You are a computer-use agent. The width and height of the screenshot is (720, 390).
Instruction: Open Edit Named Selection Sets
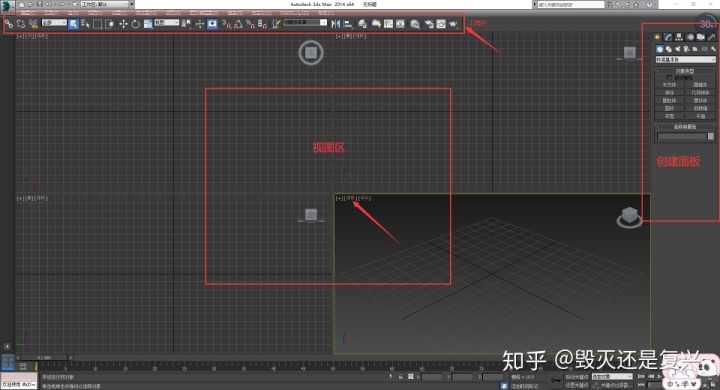pos(276,23)
